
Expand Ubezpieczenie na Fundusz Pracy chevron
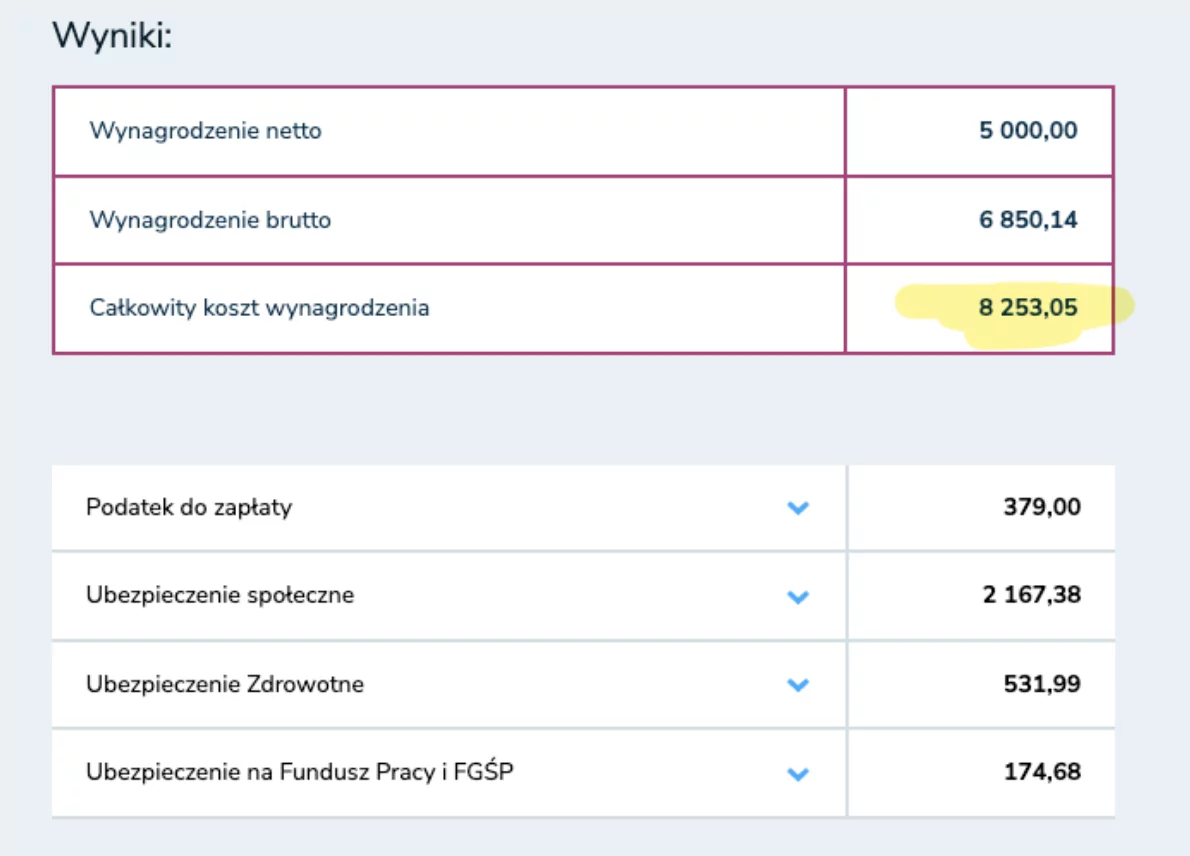click(798, 774)
